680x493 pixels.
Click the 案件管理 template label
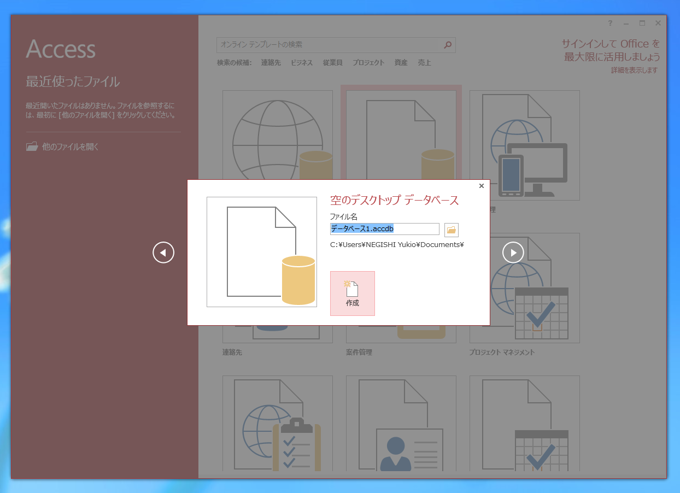click(359, 352)
